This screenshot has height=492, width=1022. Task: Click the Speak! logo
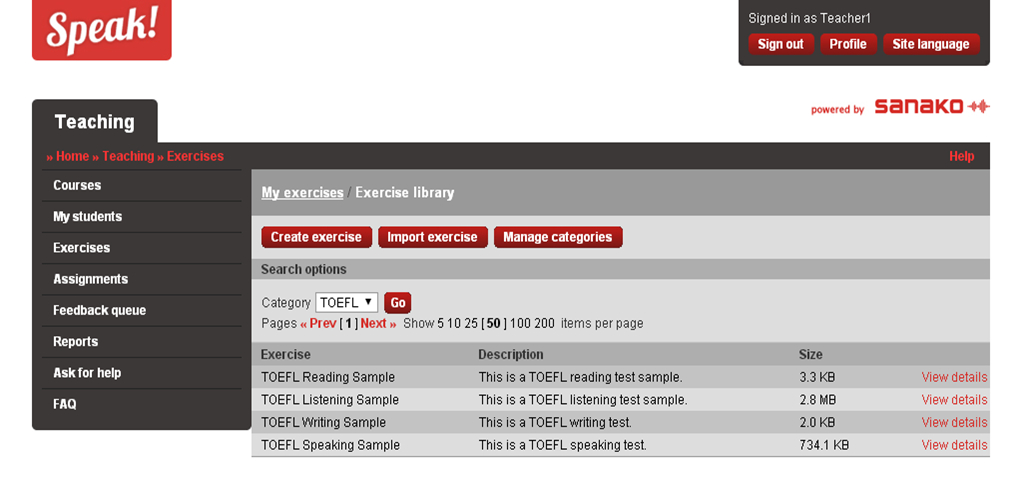coord(102,30)
